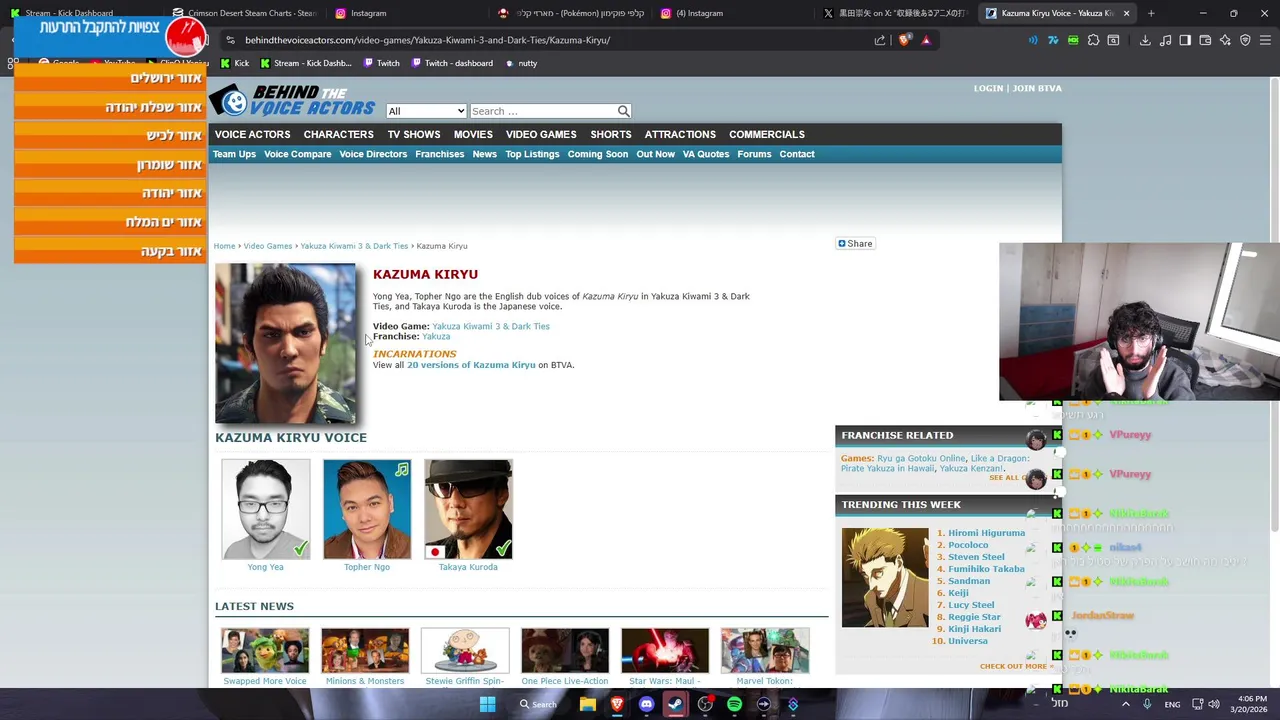Go to Team Ups submenu link
Image resolution: width=1280 pixels, height=720 pixels.
pos(234,154)
